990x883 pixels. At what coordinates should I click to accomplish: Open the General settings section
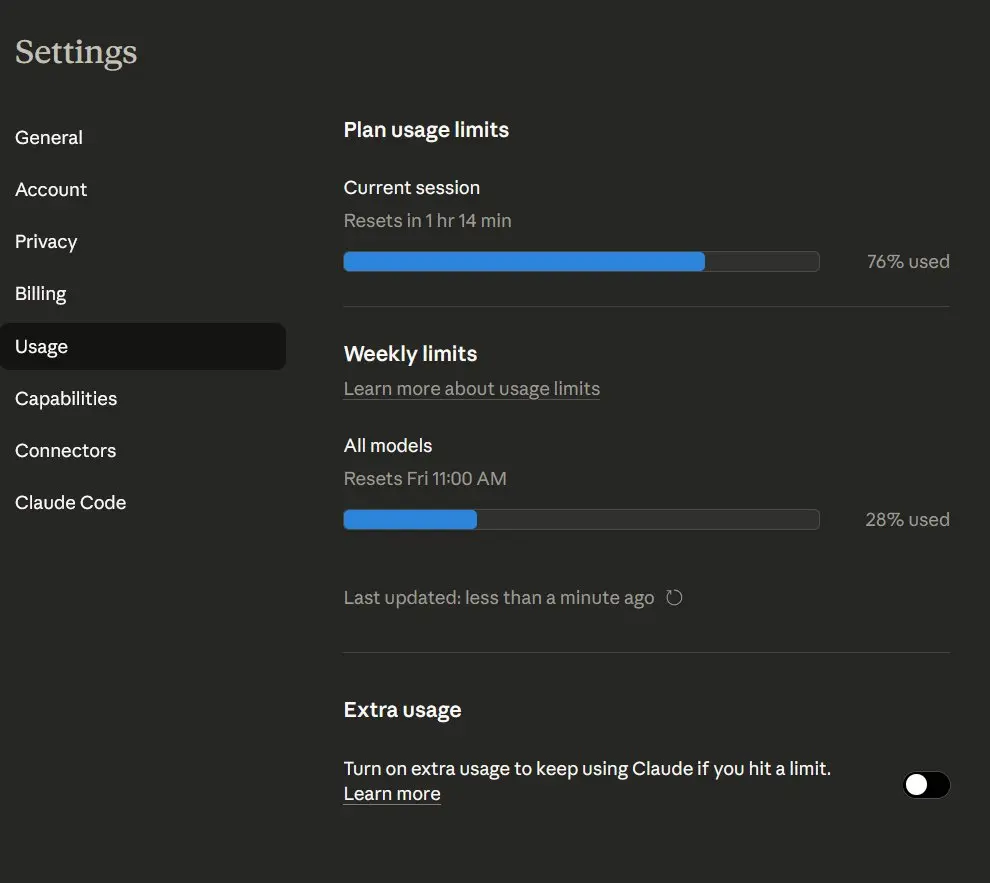pos(49,138)
